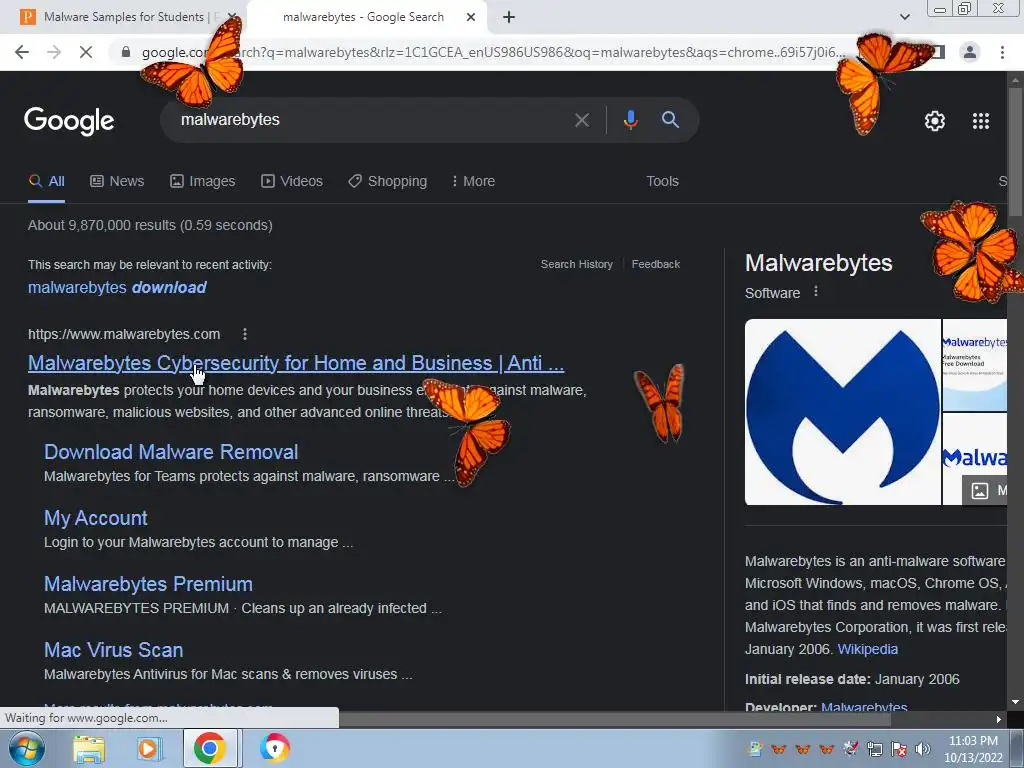Open Malwarebytes Cybersecurity for Home and Business result
The width and height of the screenshot is (1024, 768).
click(296, 363)
